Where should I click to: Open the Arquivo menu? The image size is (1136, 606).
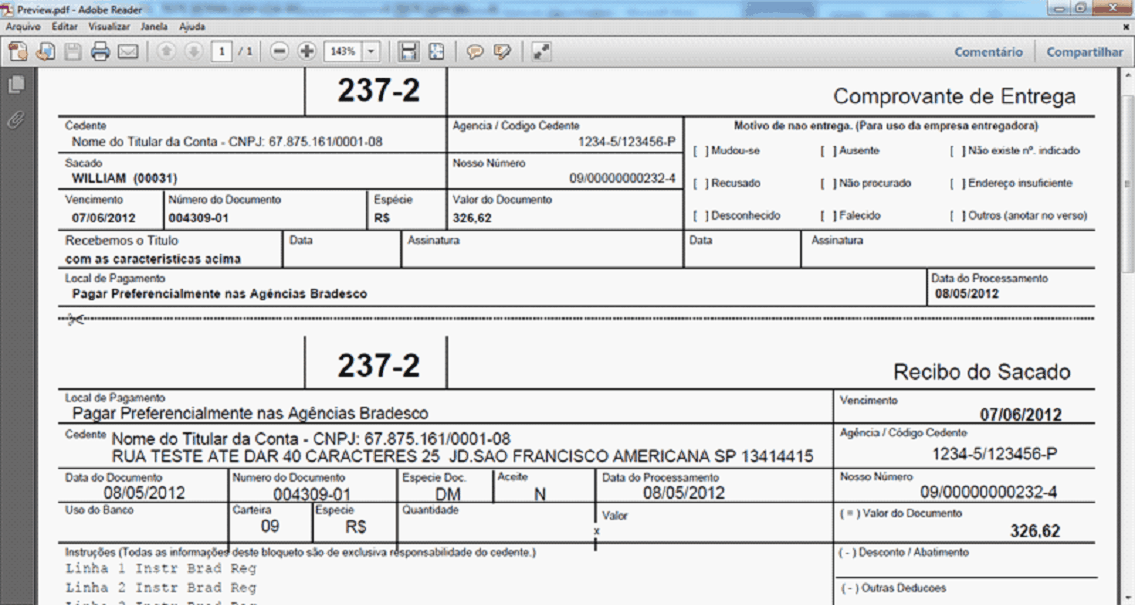(23, 26)
